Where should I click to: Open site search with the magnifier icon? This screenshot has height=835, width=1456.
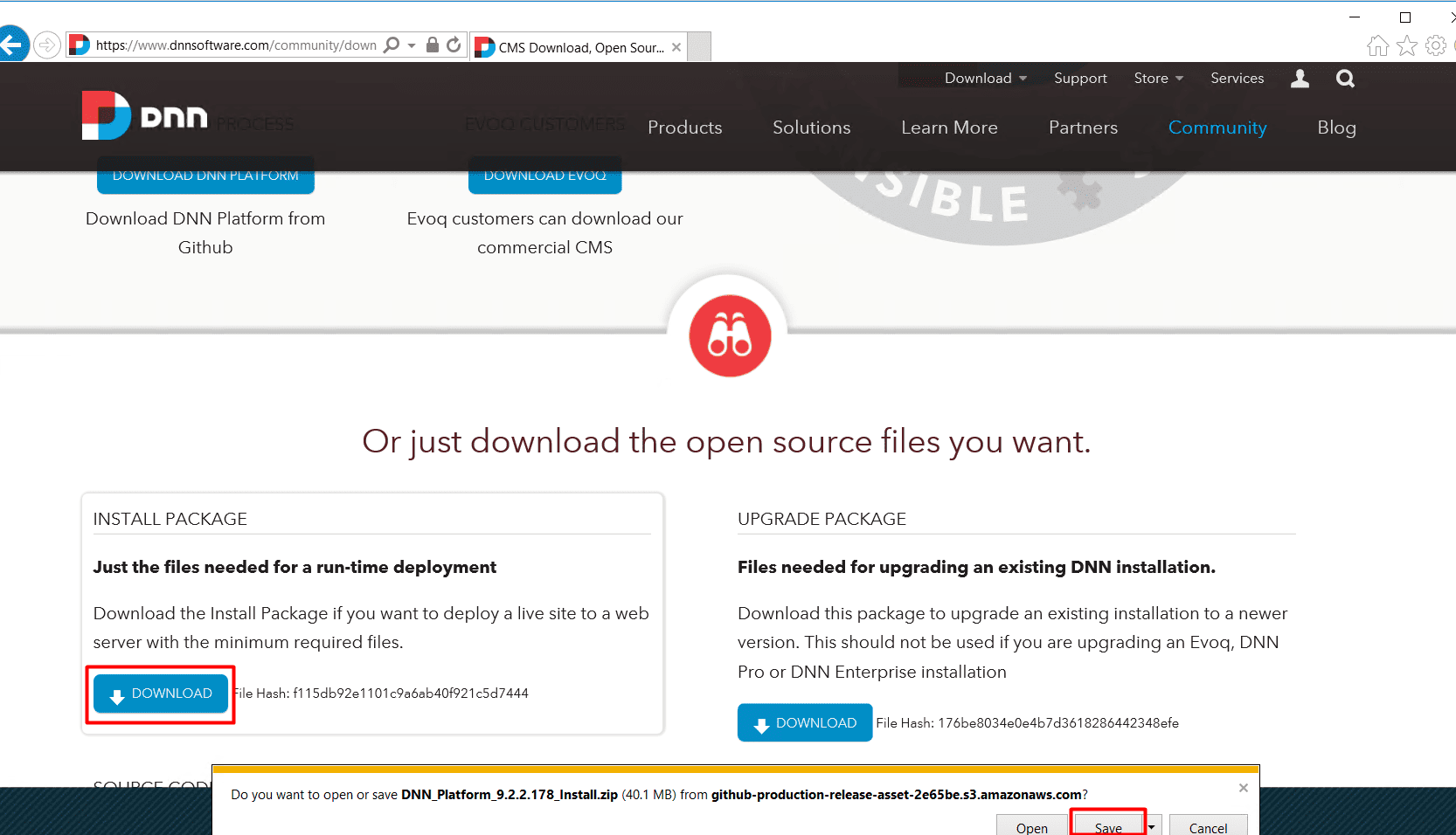coord(1344,79)
